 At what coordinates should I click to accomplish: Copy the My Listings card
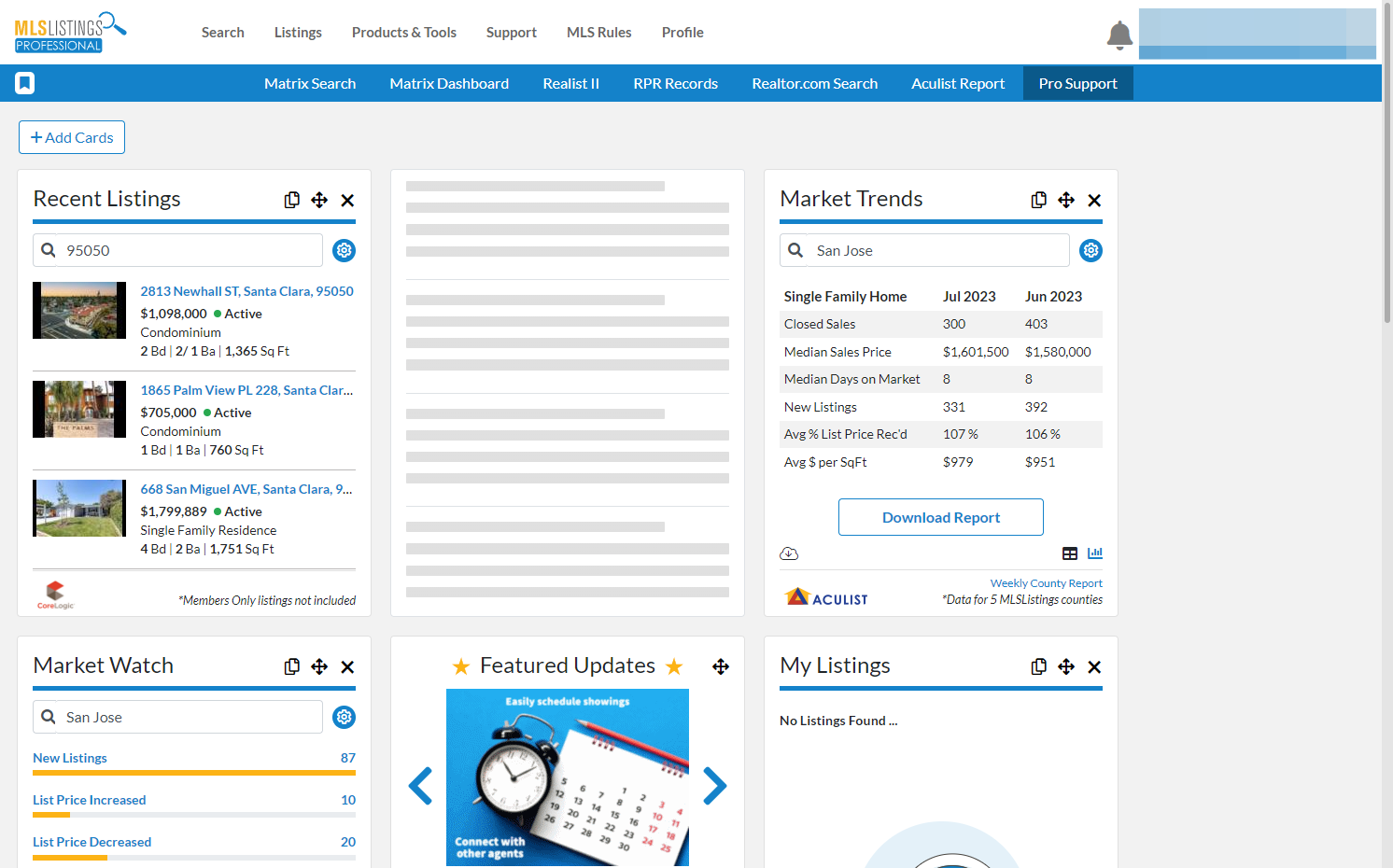(1039, 666)
